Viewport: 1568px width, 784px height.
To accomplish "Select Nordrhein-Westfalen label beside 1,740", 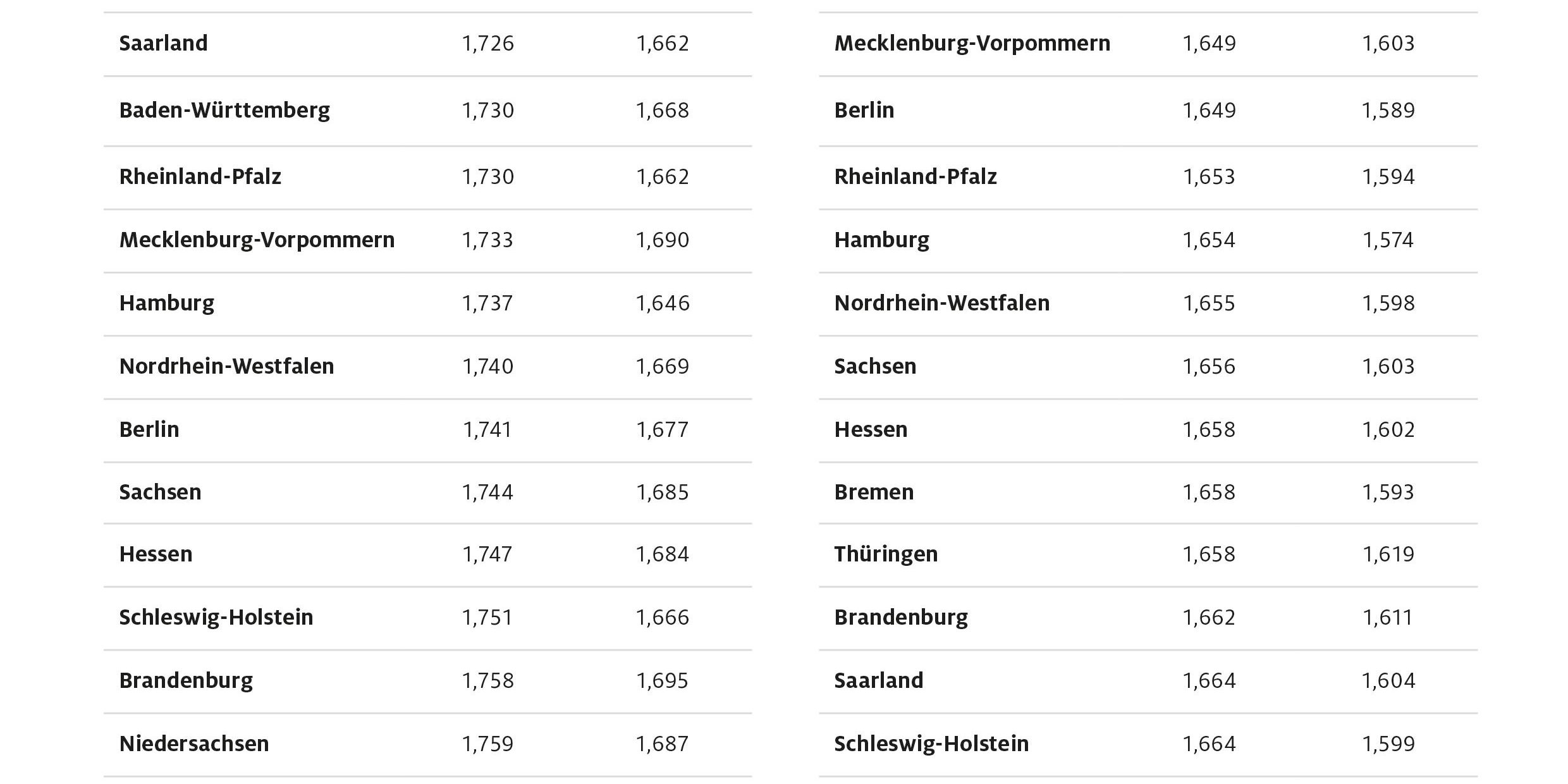I will pos(226,367).
